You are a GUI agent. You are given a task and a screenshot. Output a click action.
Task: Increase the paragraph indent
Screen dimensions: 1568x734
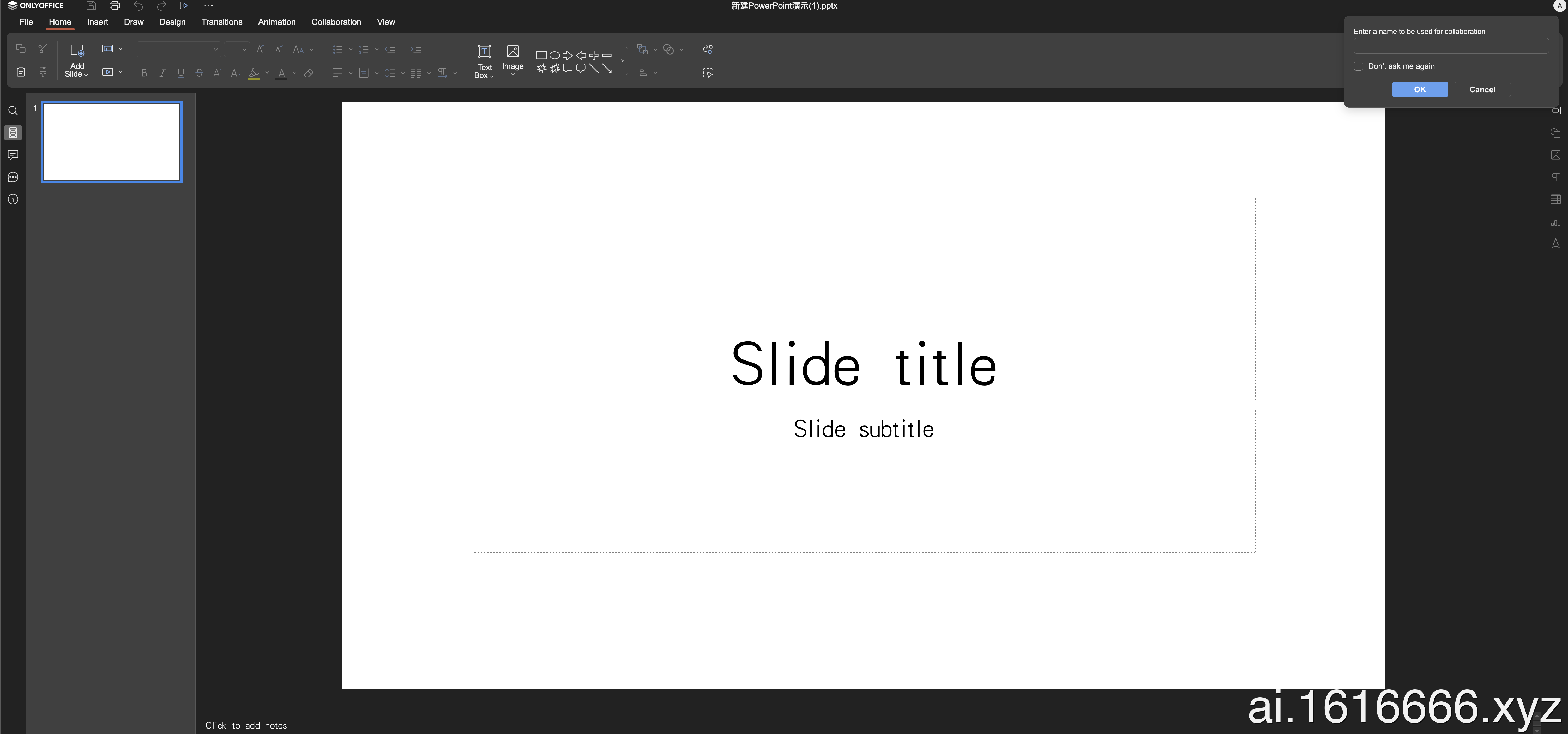[x=416, y=49]
